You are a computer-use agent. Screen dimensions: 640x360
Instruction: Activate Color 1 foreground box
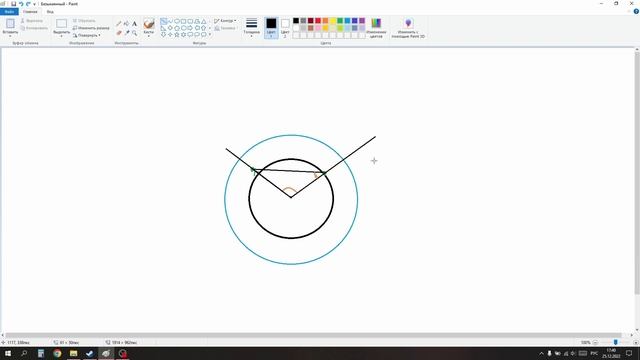[271, 28]
